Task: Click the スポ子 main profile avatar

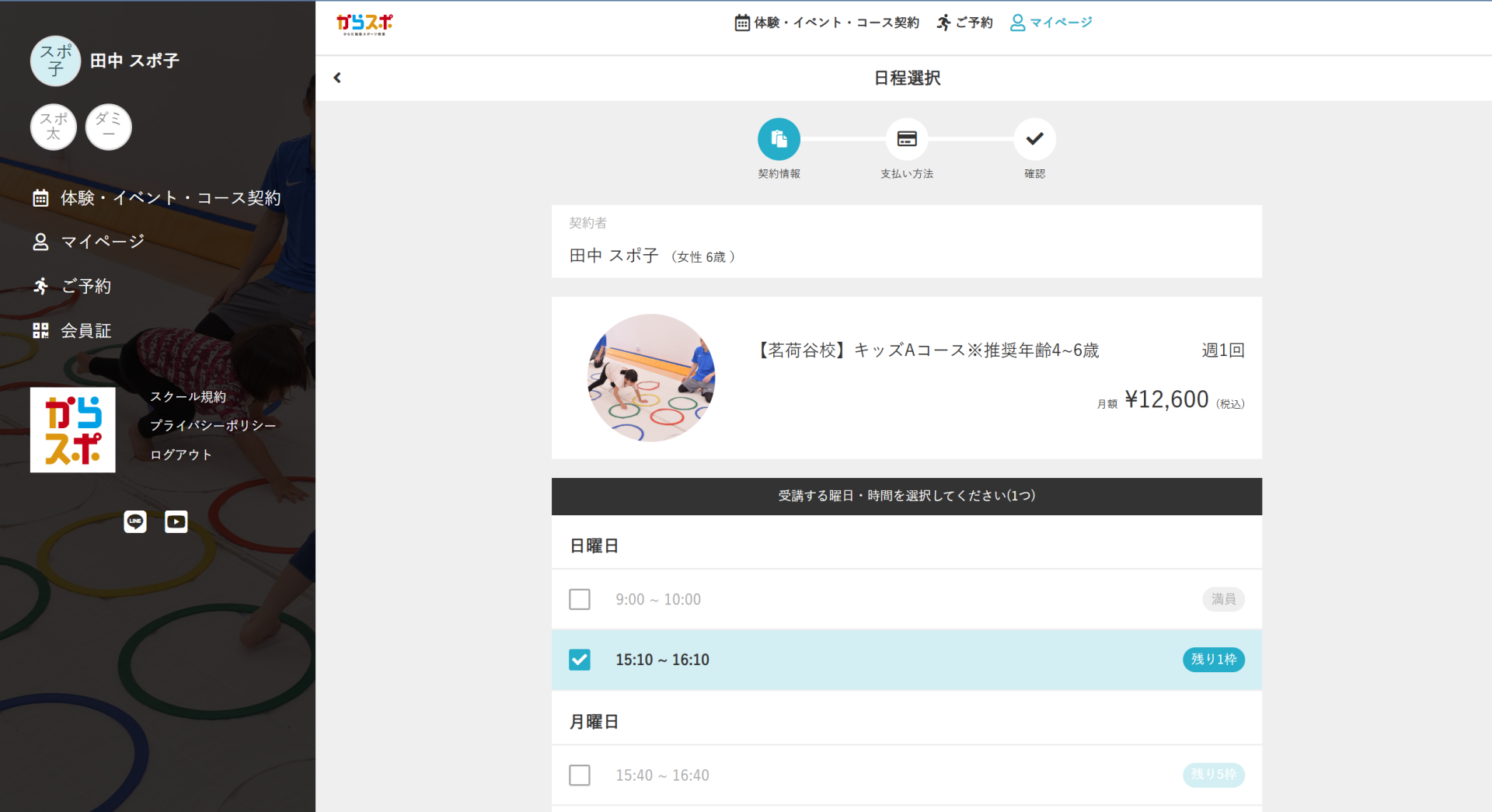Action: pos(55,61)
